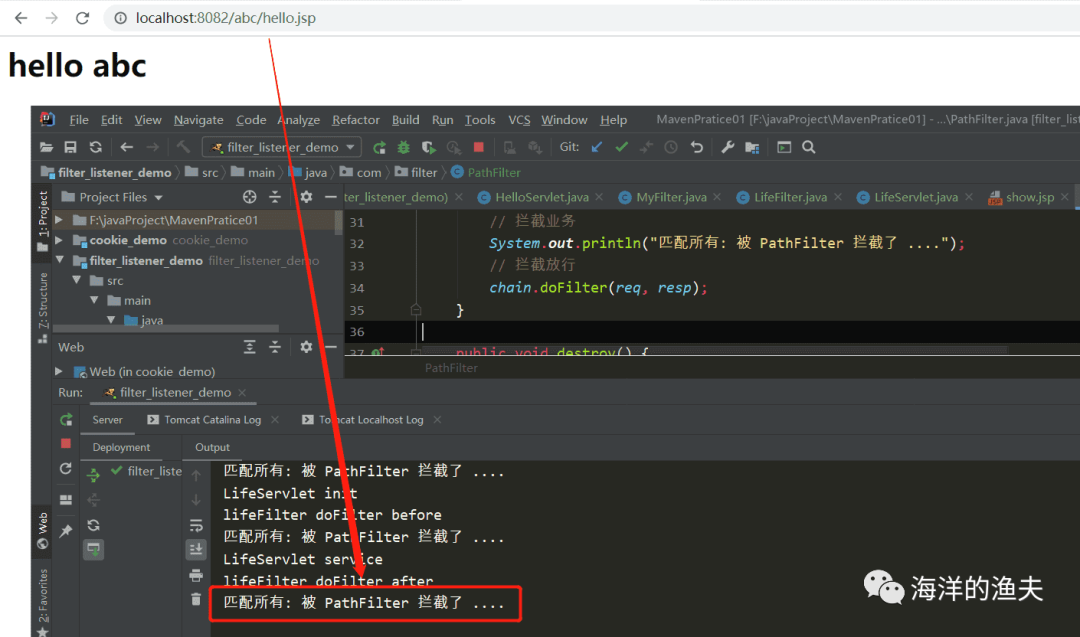Image resolution: width=1080 pixels, height=637 pixels.
Task: Expand the cookie_demo tree node
Action: (x=59, y=240)
